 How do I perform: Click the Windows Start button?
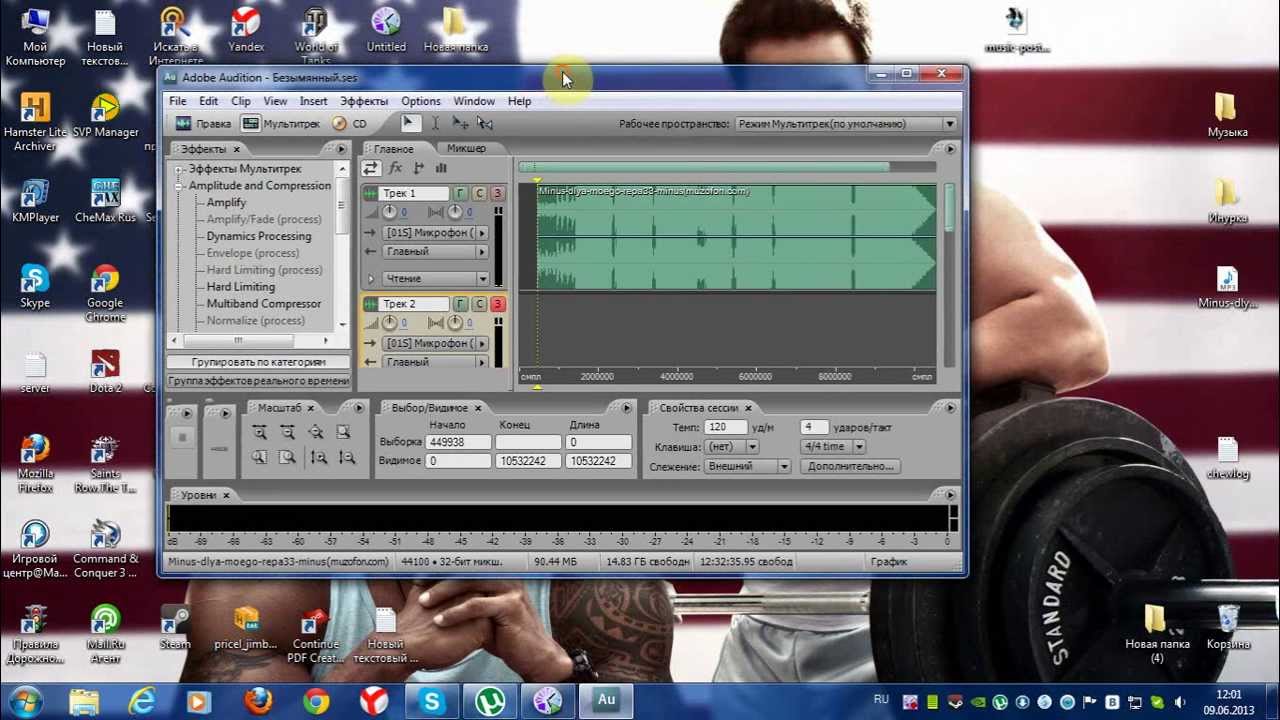point(24,701)
